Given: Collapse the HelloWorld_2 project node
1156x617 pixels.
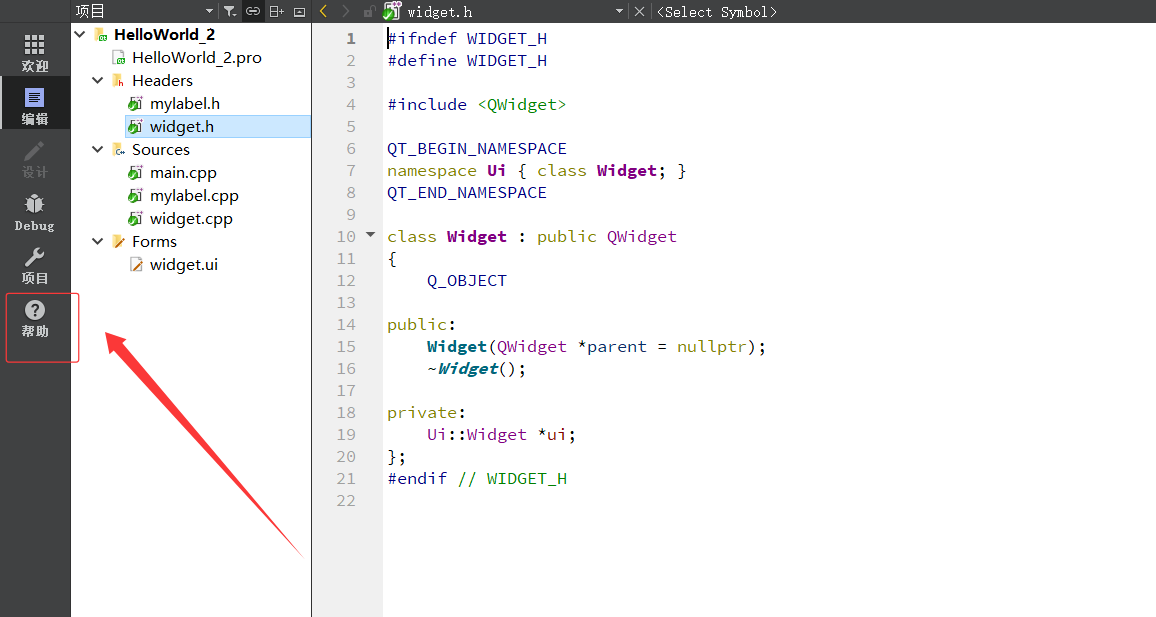Looking at the screenshot, I should click(80, 34).
